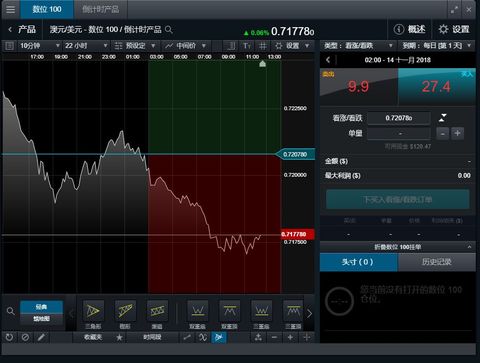This screenshot has height=363, width=480.
Task: Switch to the 倒计时产品 tab
Action: 100,9
